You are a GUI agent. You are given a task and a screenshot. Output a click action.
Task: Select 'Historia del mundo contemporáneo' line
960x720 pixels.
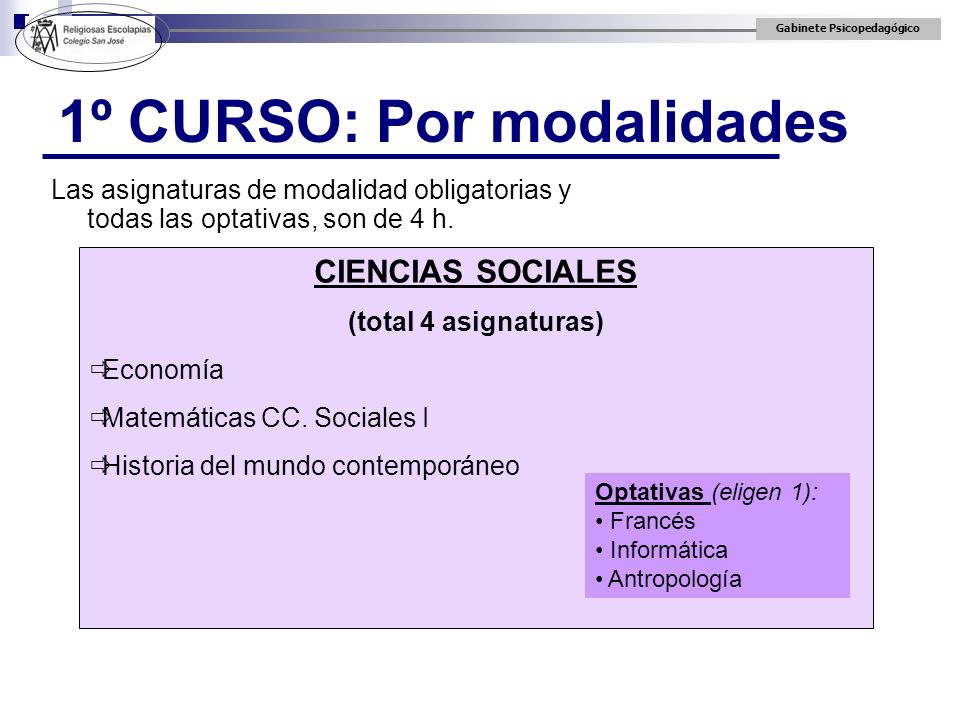(x=311, y=466)
